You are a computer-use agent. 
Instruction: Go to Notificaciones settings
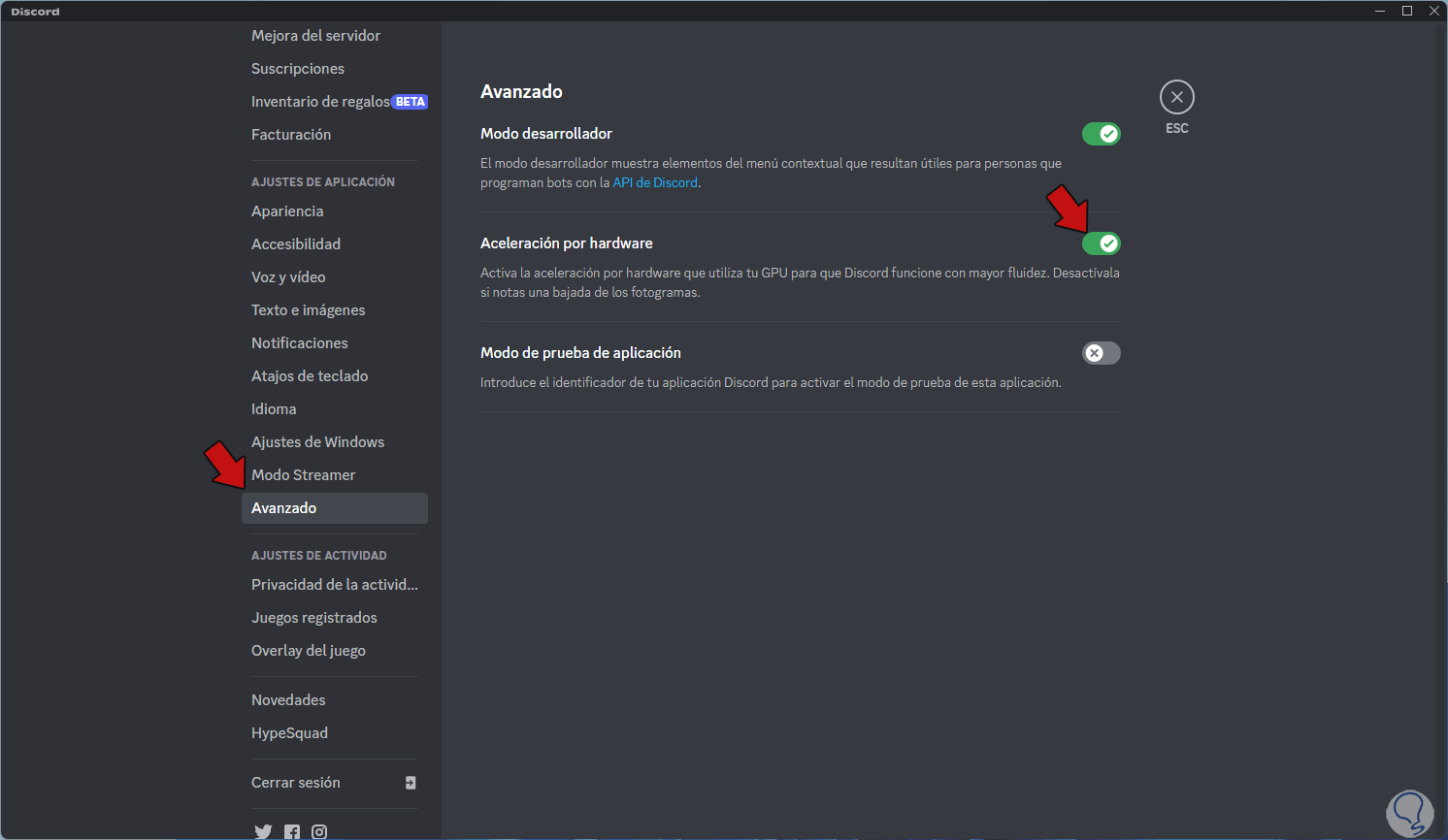tap(299, 343)
